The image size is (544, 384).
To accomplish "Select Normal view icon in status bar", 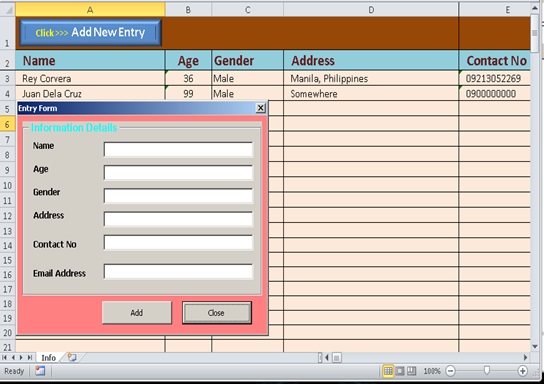I will click(x=388, y=371).
